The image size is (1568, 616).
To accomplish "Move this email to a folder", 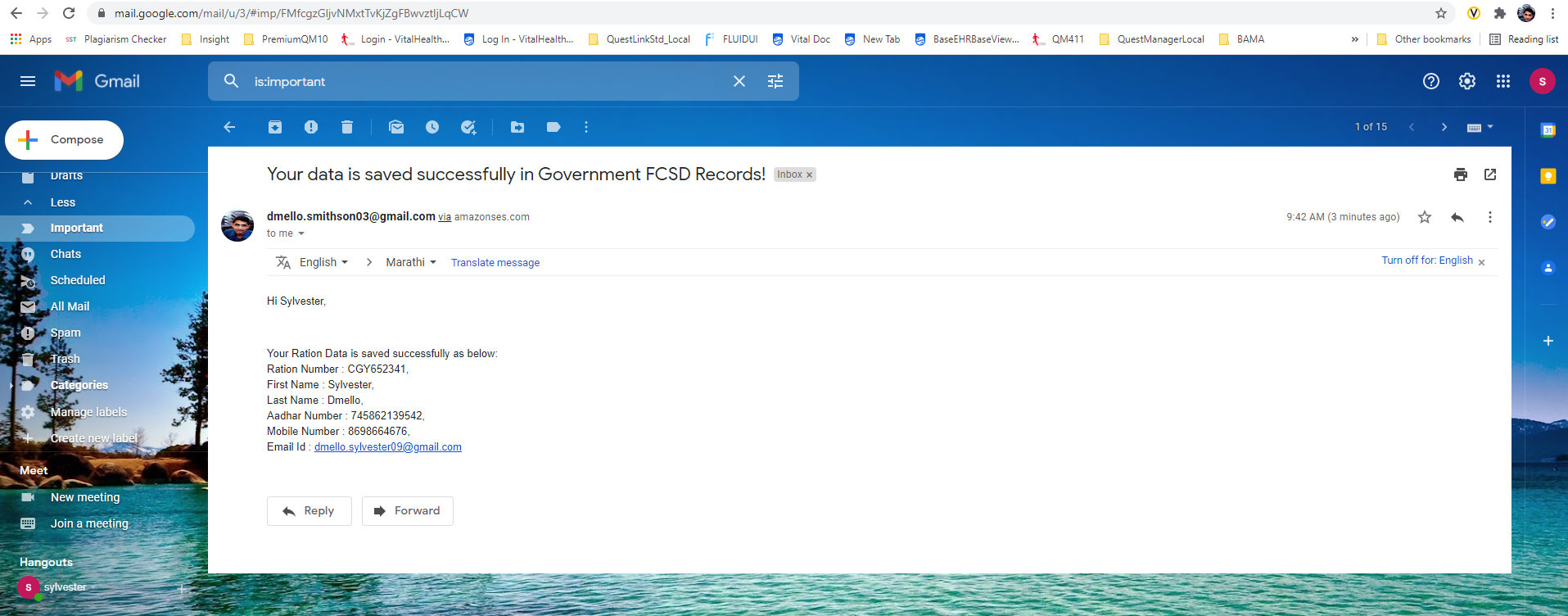I will 517,127.
